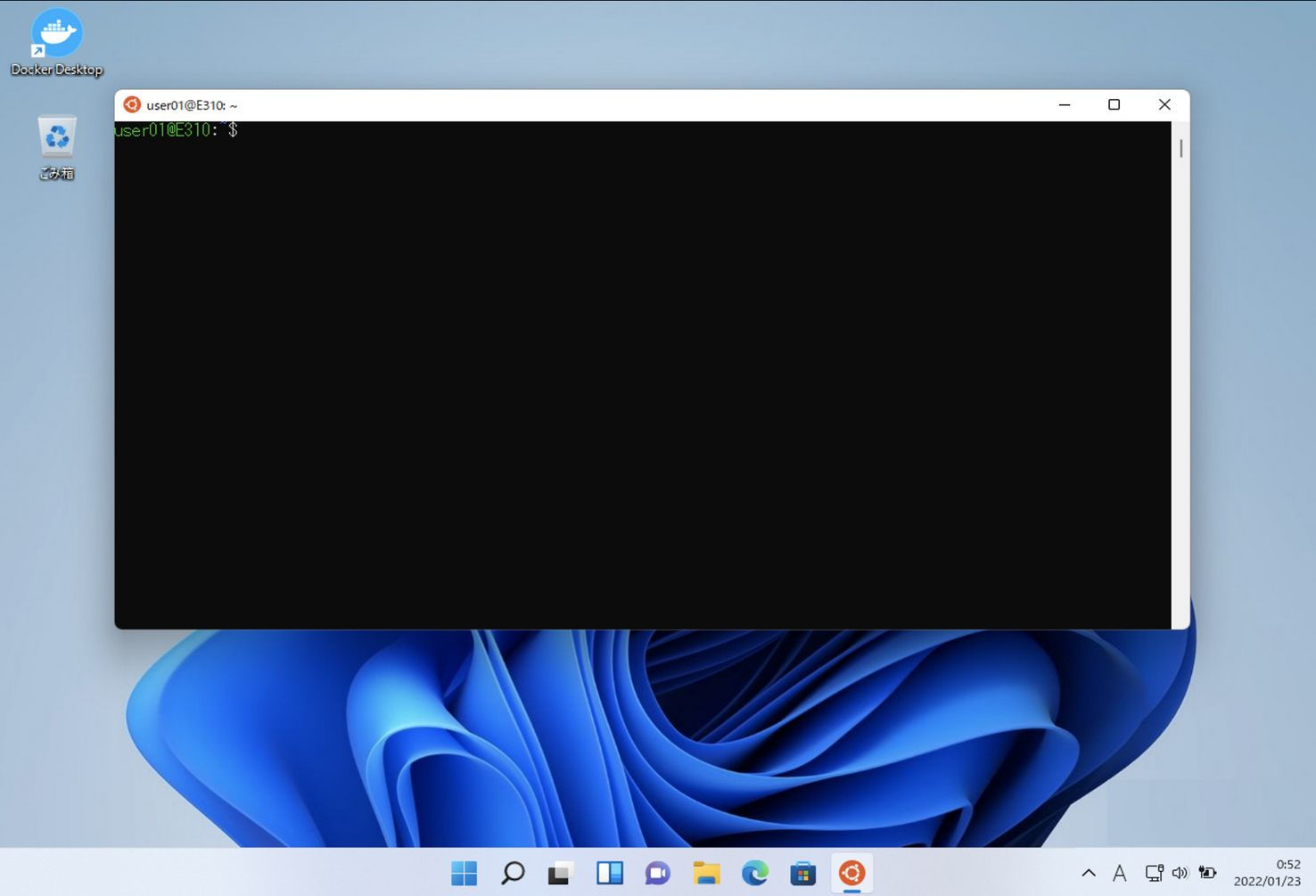This screenshot has height=896, width=1316.
Task: Click the Ubuntu logo in terminal title bar
Action: point(132,104)
